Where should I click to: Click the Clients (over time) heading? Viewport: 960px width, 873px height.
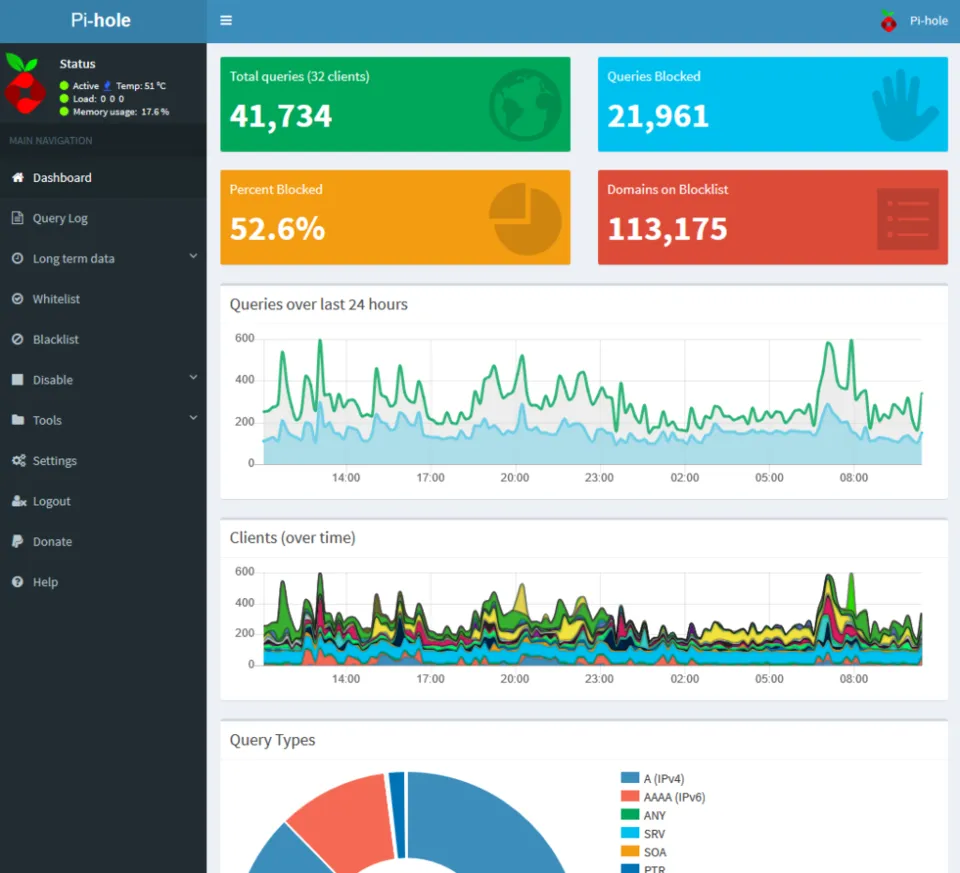point(292,538)
